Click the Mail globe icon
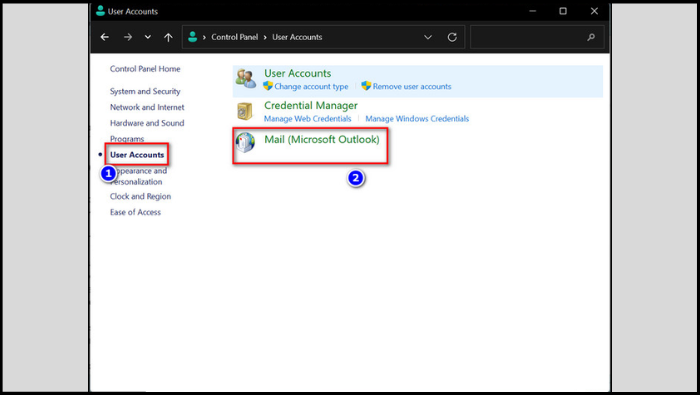 (x=245, y=142)
